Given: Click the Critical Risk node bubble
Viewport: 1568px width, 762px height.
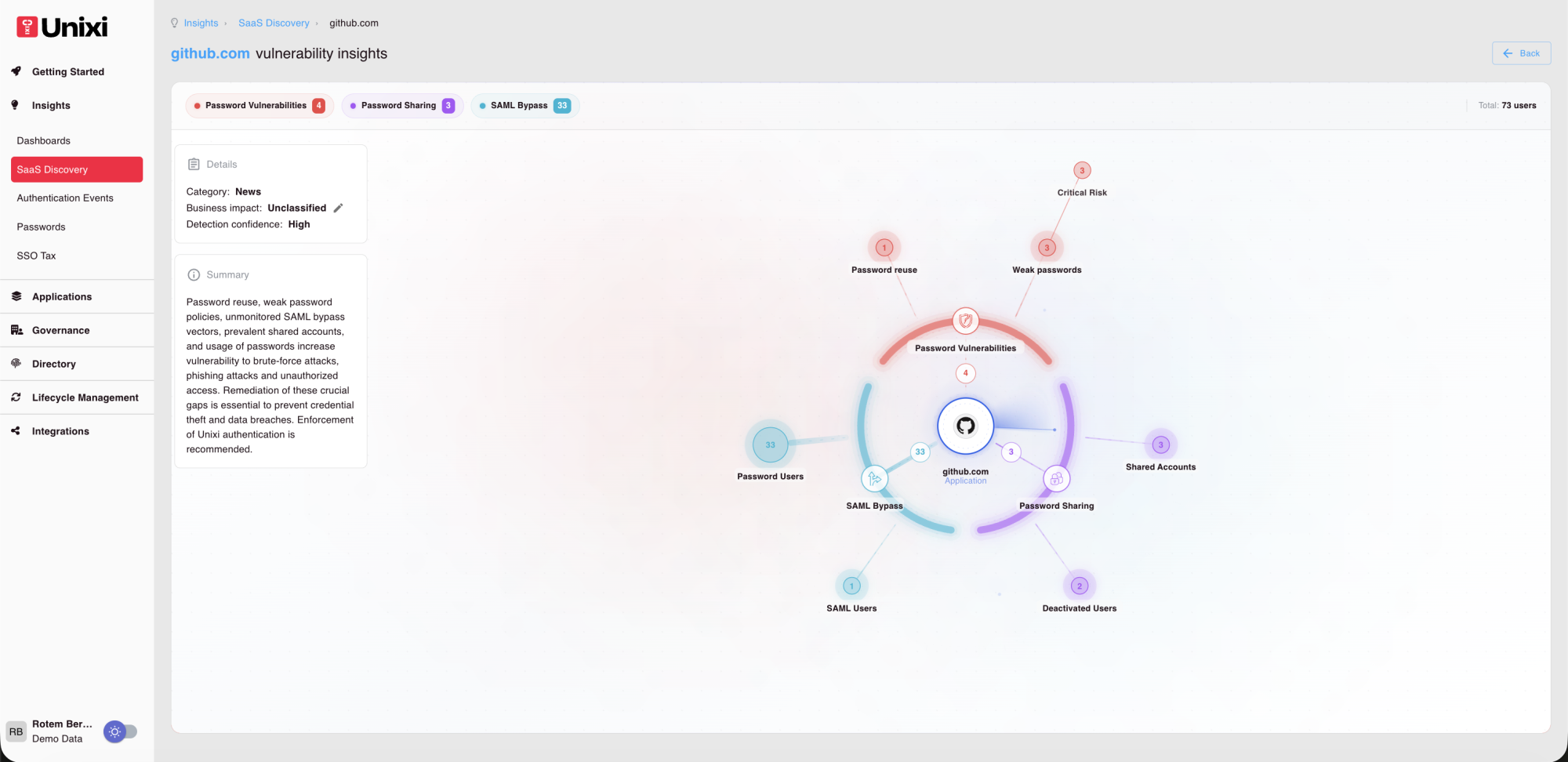Looking at the screenshot, I should tap(1082, 170).
